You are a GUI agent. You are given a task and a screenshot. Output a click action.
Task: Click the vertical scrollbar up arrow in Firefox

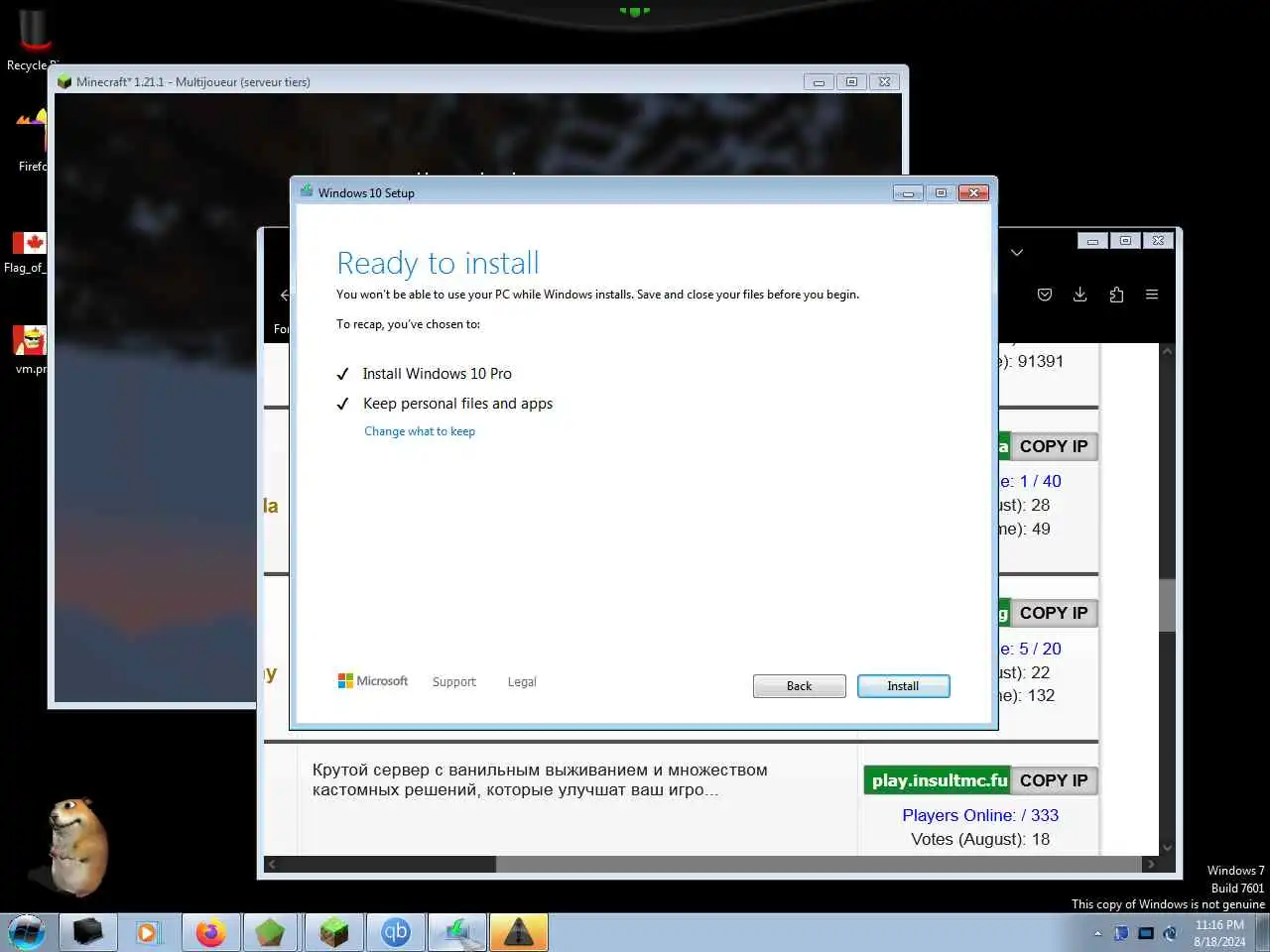click(x=1167, y=351)
